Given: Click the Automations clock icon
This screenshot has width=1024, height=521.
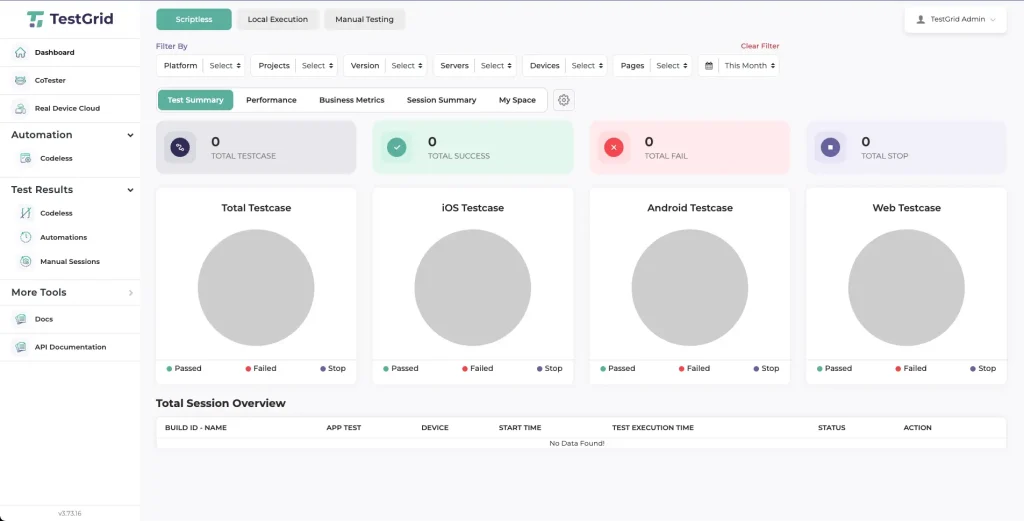Looking at the screenshot, I should [25, 237].
